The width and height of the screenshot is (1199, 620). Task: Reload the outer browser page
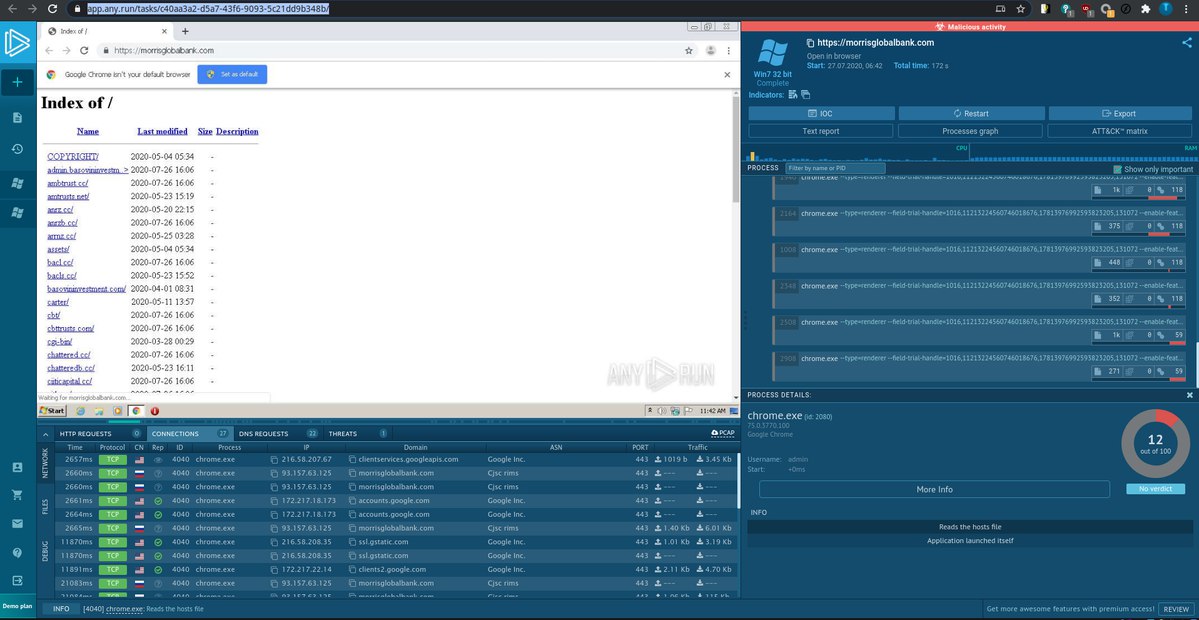coord(52,9)
